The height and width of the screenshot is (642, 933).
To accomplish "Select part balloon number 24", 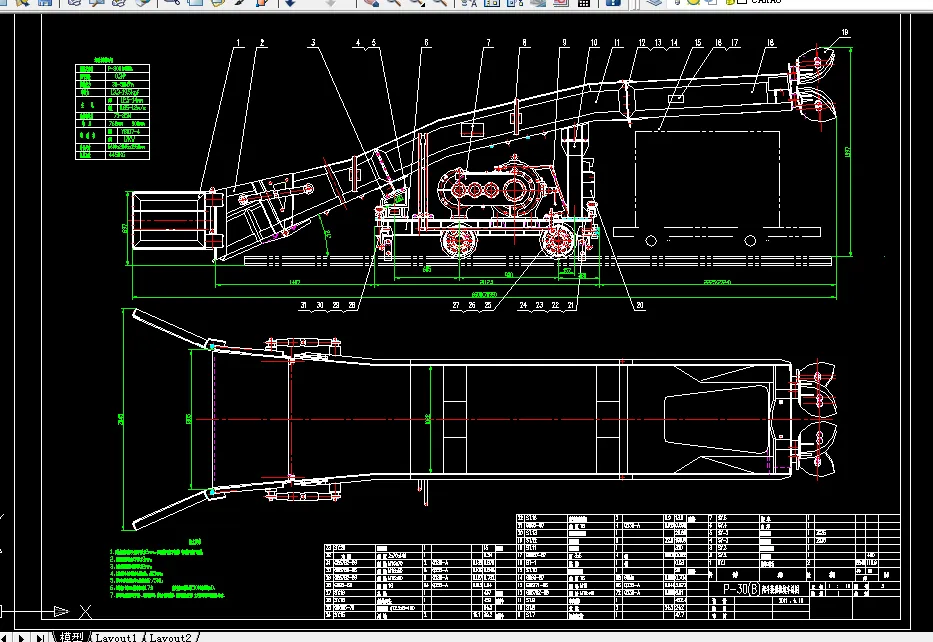I will click(523, 305).
